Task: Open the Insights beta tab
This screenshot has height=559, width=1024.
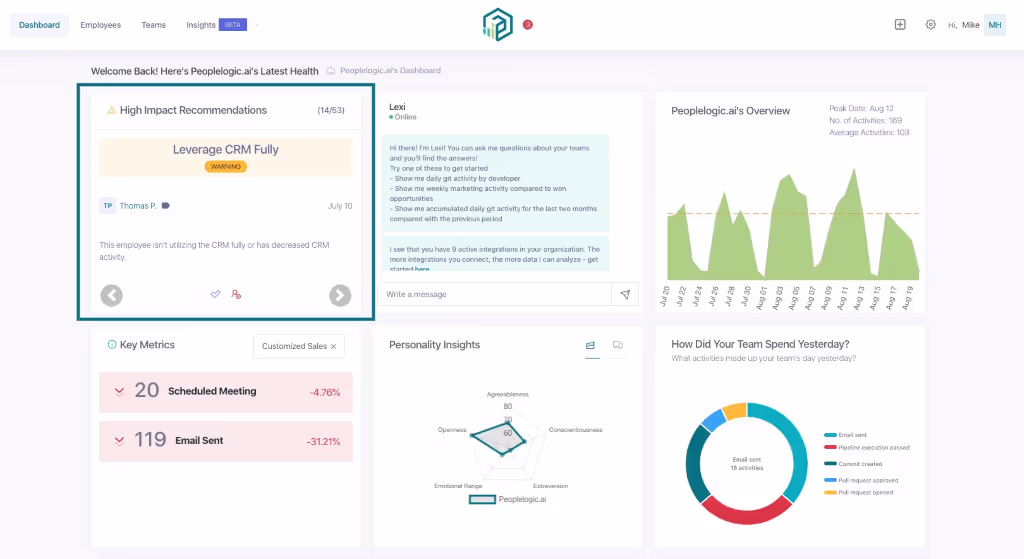Action: (x=216, y=25)
